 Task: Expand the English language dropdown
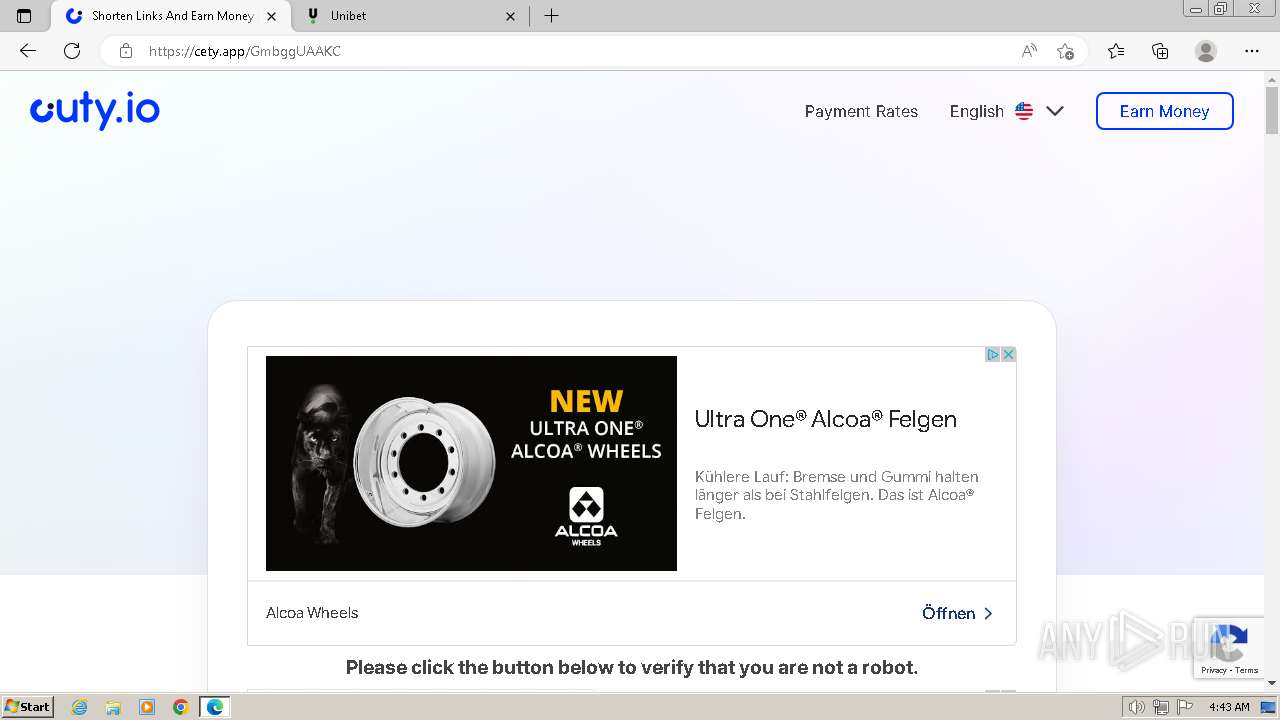pos(1007,111)
